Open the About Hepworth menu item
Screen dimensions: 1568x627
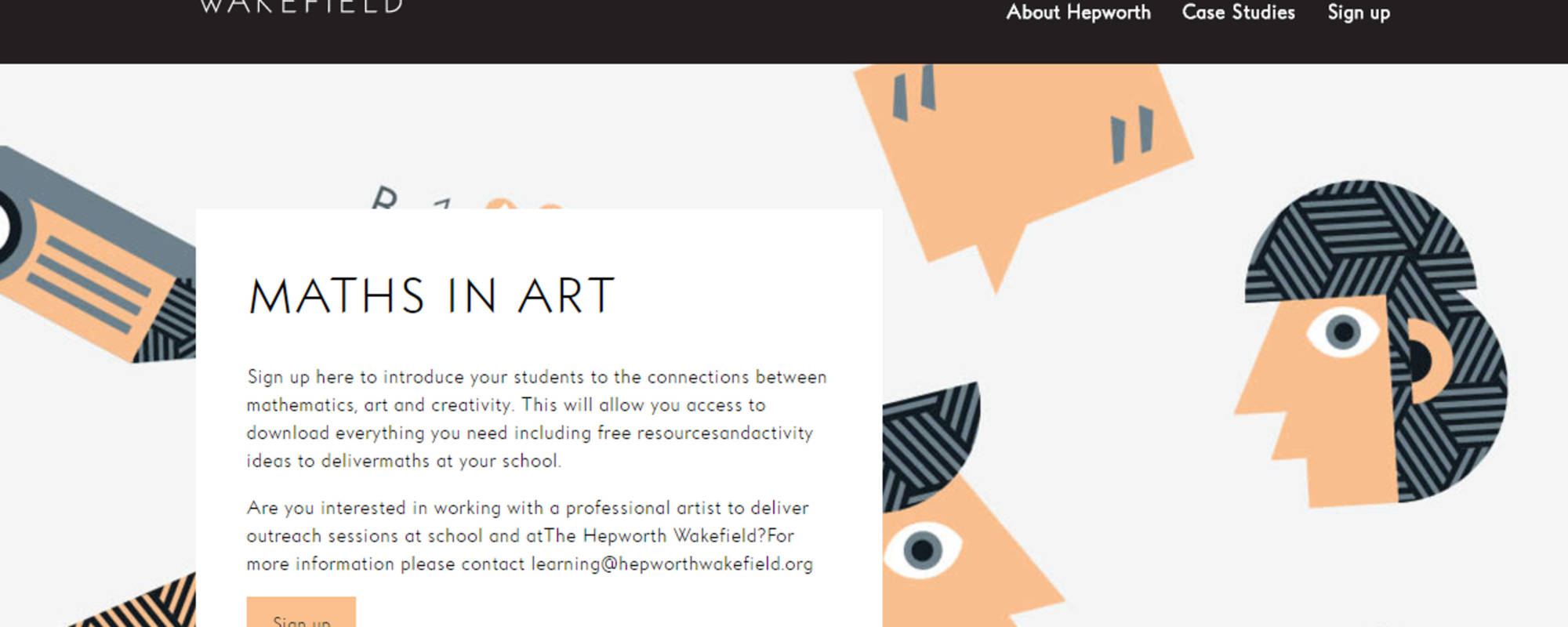[x=1078, y=13]
